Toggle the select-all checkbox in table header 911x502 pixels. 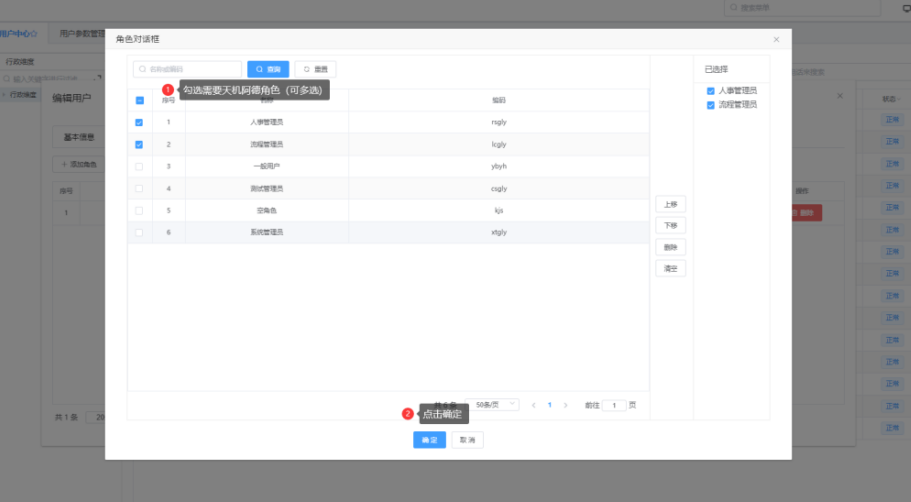[139, 101]
